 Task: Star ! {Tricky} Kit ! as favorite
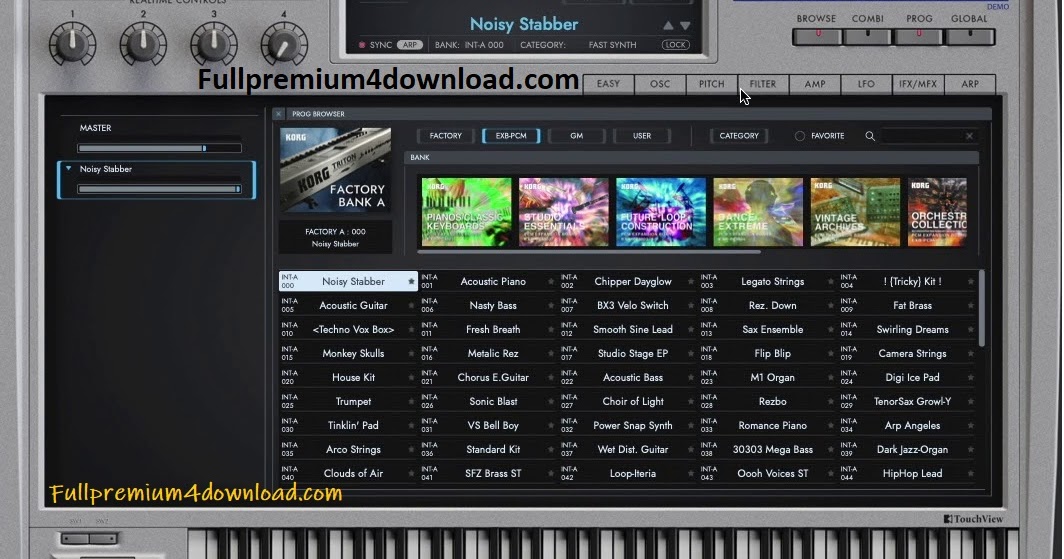970,282
